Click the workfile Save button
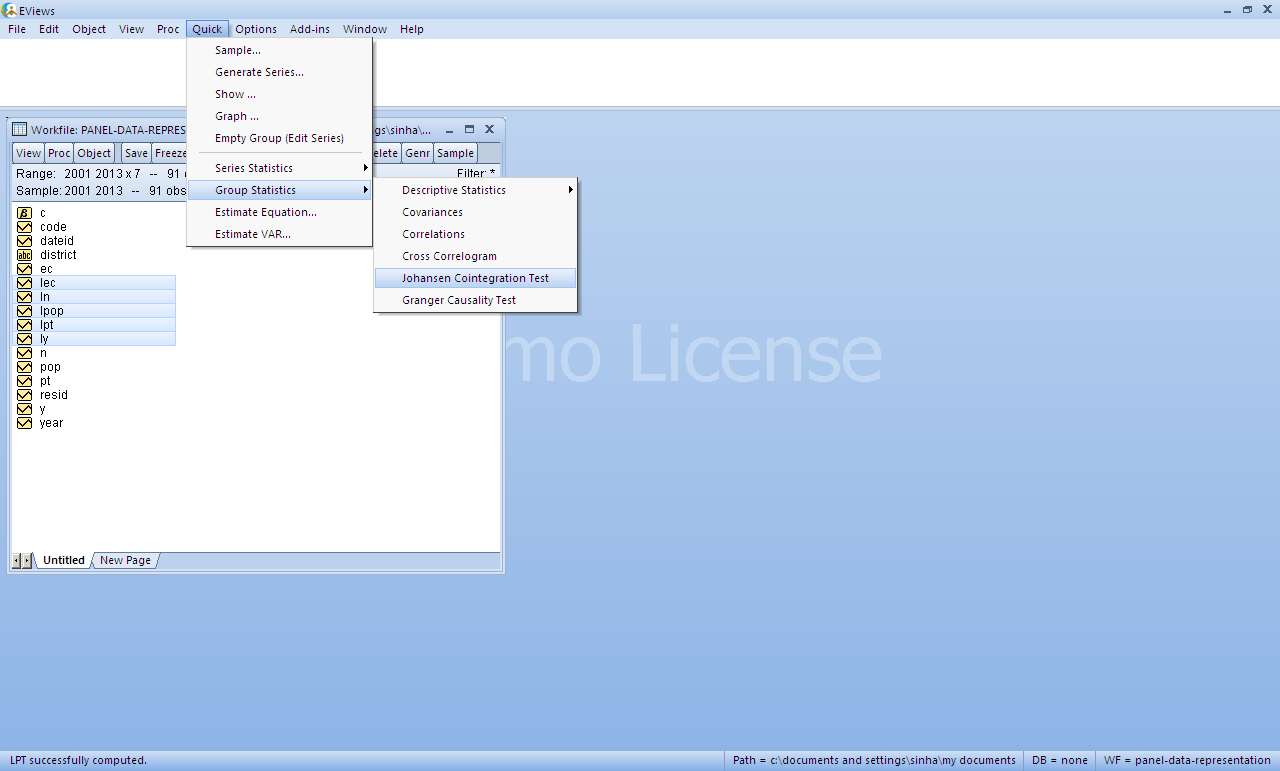Screen dimensions: 1280x771 click(x=136, y=153)
